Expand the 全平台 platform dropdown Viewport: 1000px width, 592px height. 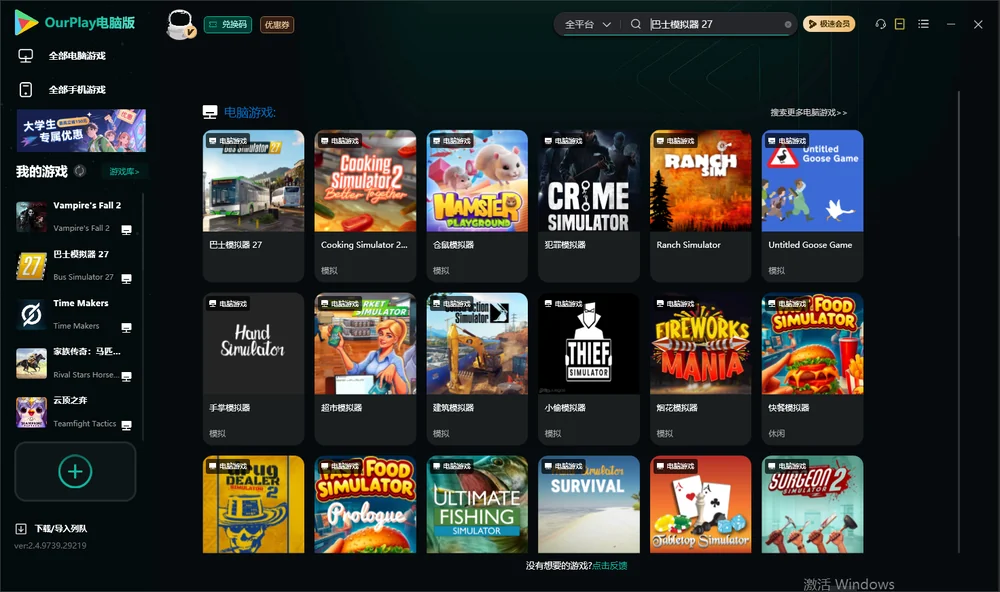pos(587,24)
